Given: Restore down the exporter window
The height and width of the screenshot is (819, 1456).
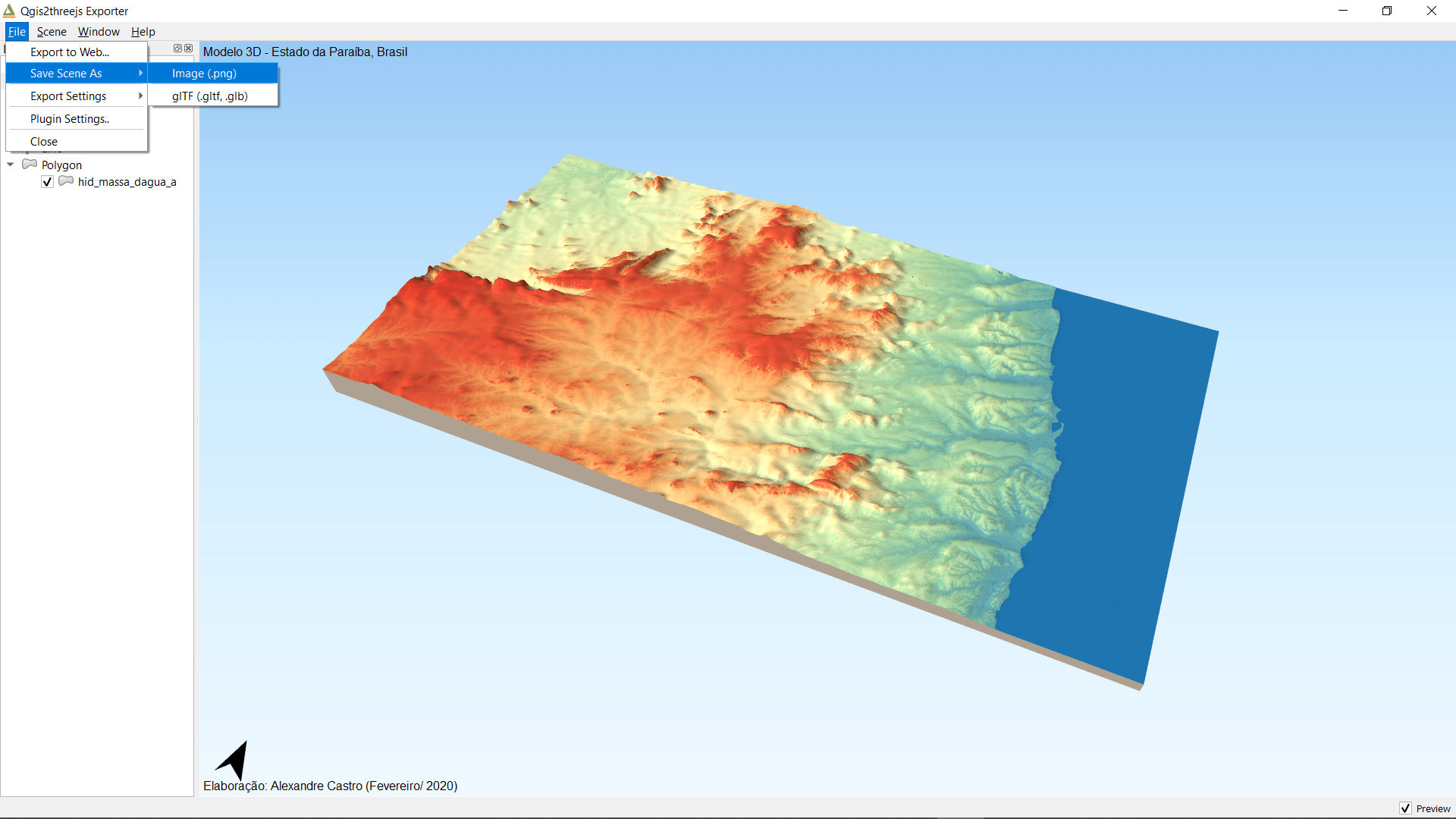Looking at the screenshot, I should tap(1386, 11).
